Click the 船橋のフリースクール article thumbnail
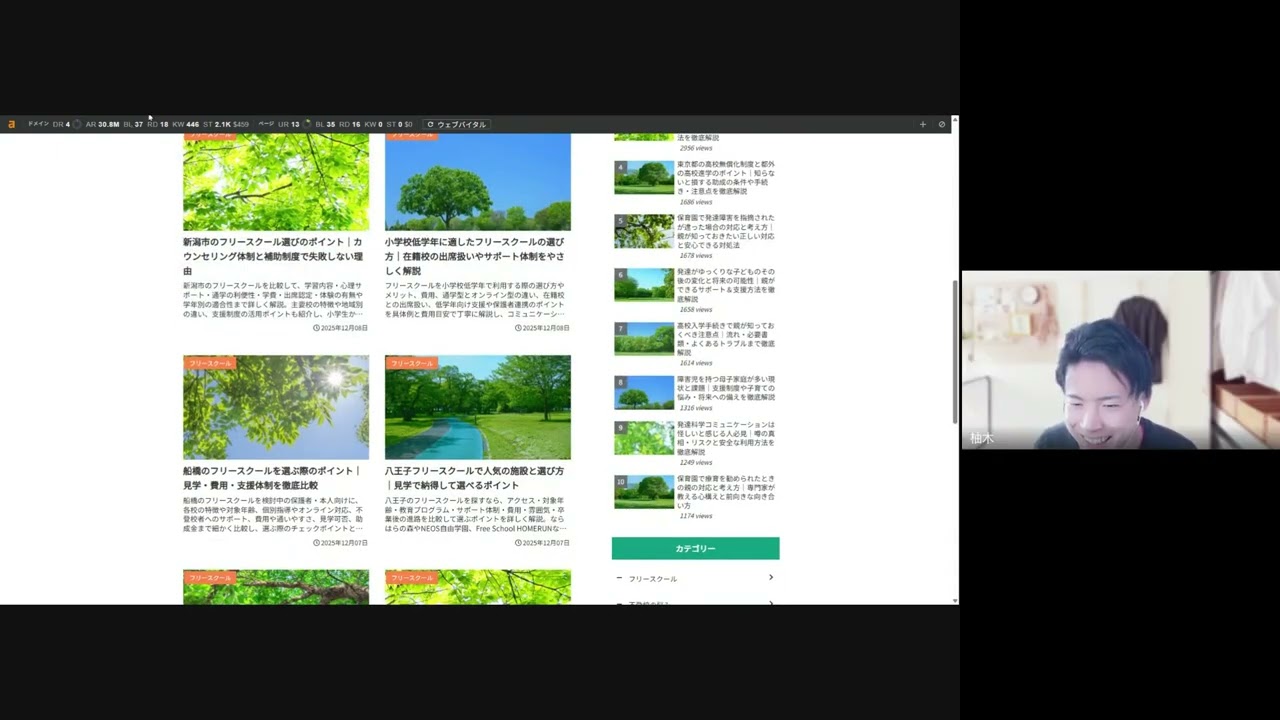The image size is (1280, 720). click(276, 407)
